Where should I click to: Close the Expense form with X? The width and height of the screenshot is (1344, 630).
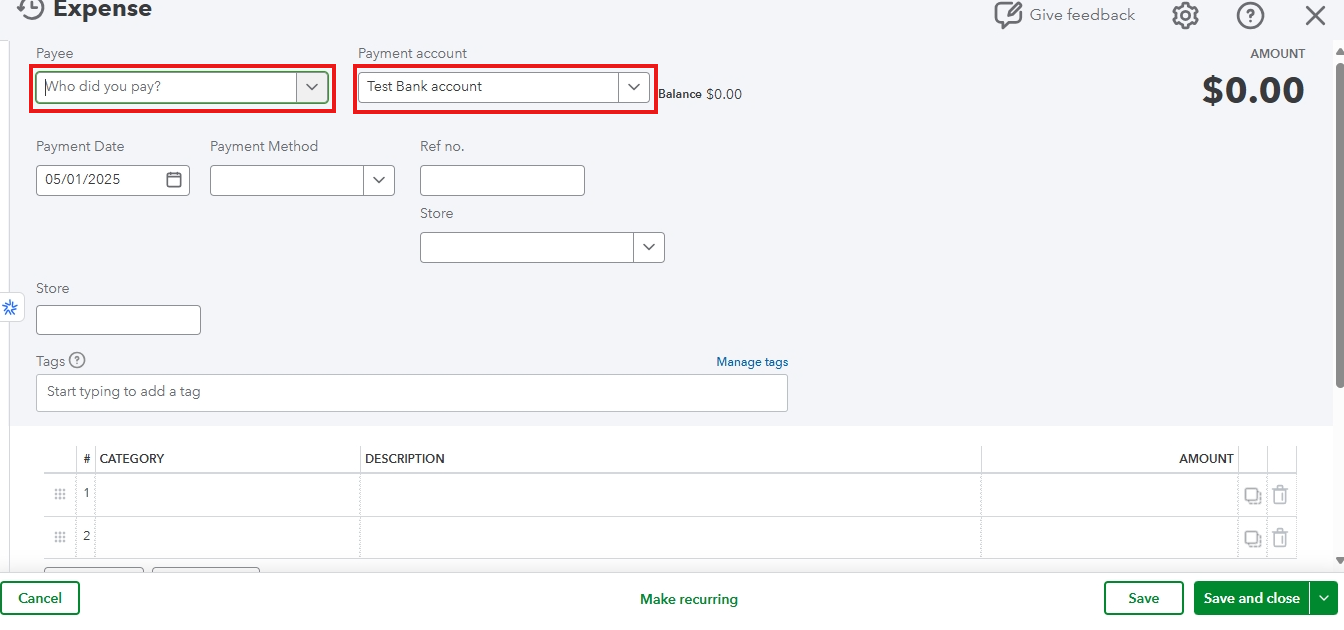[1315, 15]
